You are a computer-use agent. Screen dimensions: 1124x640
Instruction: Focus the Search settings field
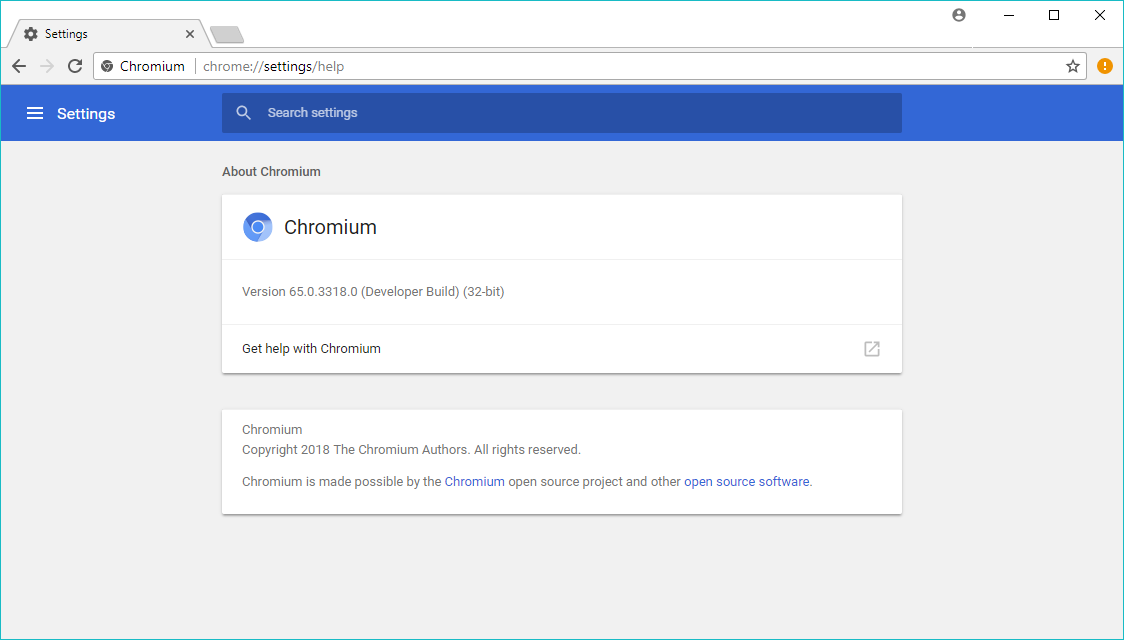(580, 113)
